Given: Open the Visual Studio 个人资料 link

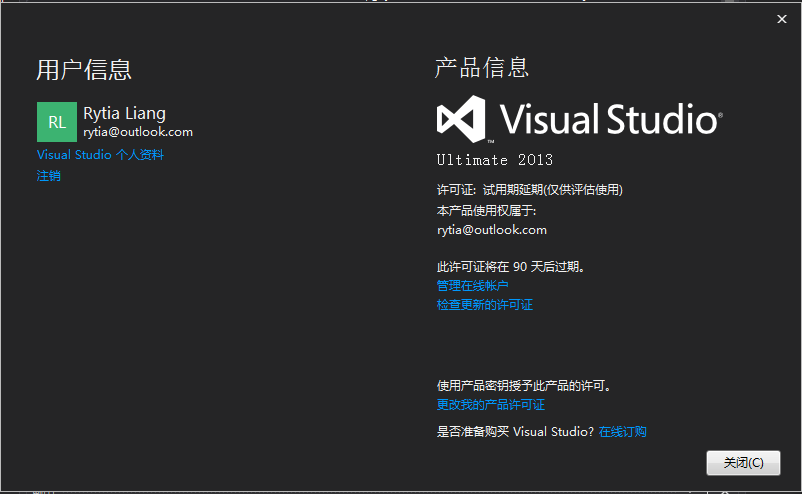Looking at the screenshot, I should [100, 154].
